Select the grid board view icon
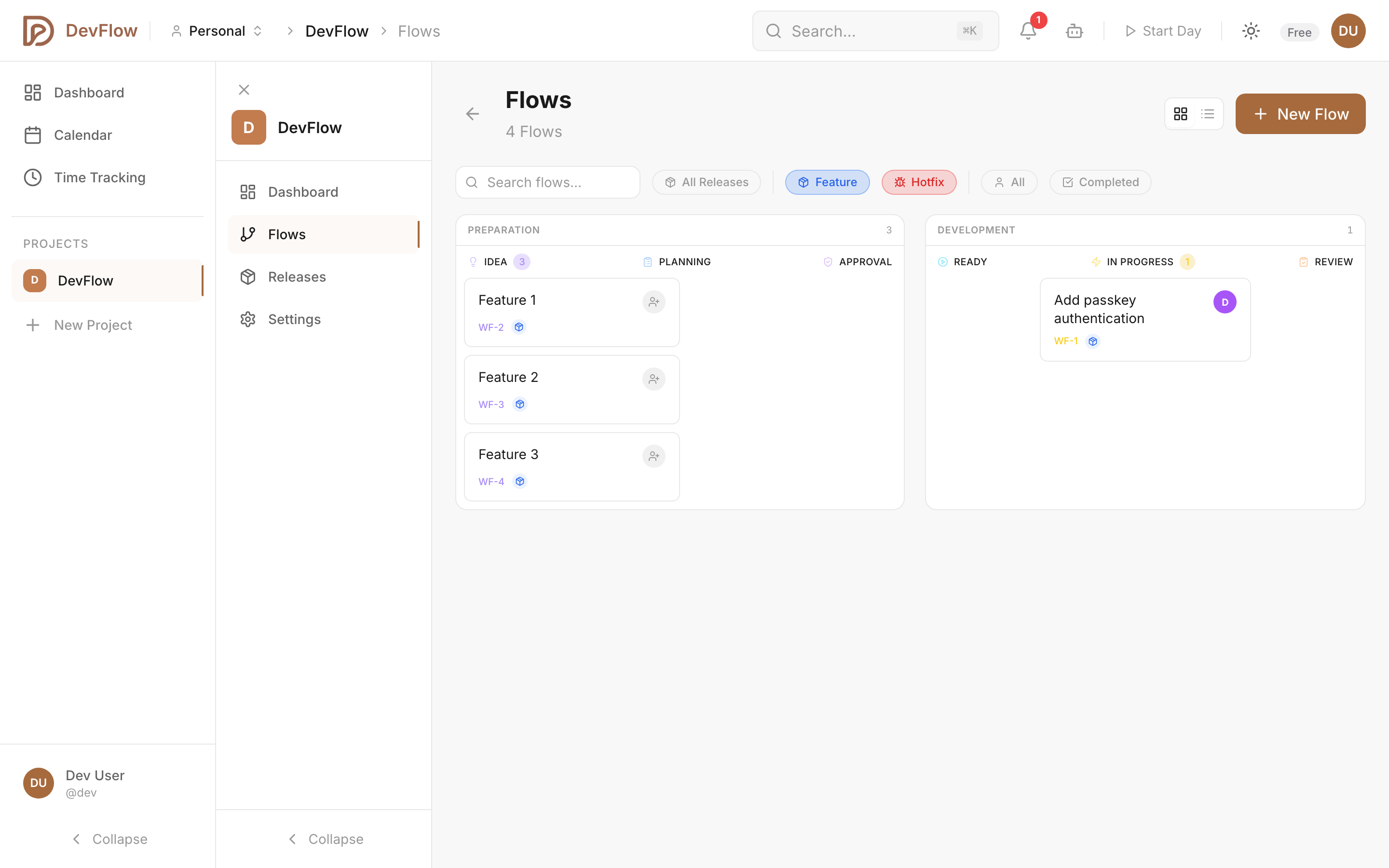 [x=1181, y=114]
